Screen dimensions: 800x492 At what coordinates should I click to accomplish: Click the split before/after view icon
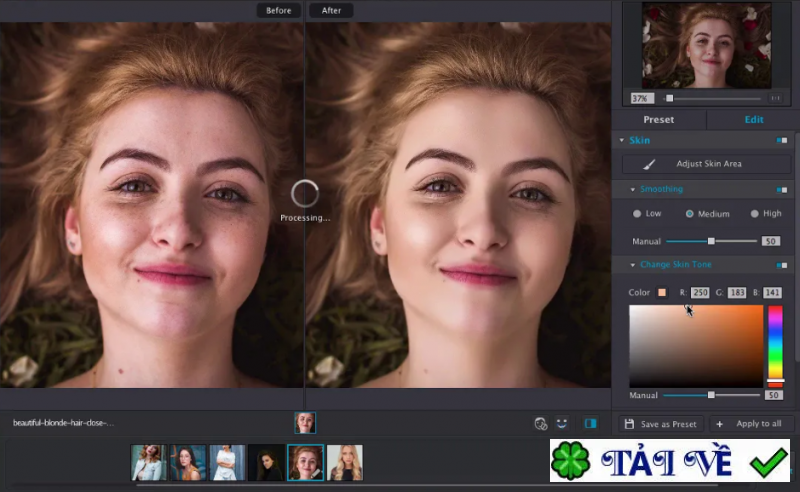click(x=590, y=423)
